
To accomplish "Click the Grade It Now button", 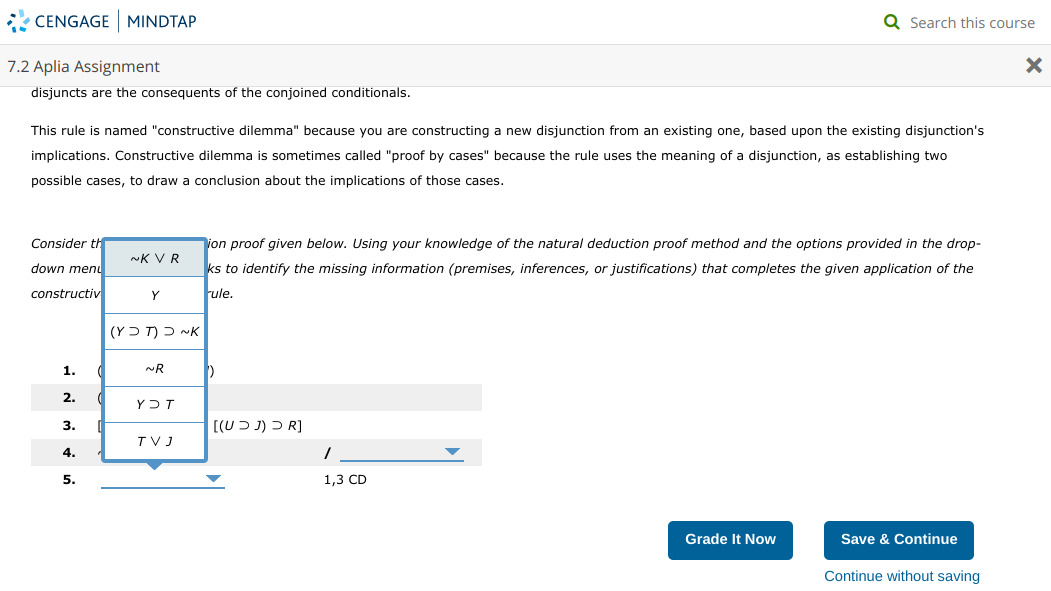I will 730,539.
